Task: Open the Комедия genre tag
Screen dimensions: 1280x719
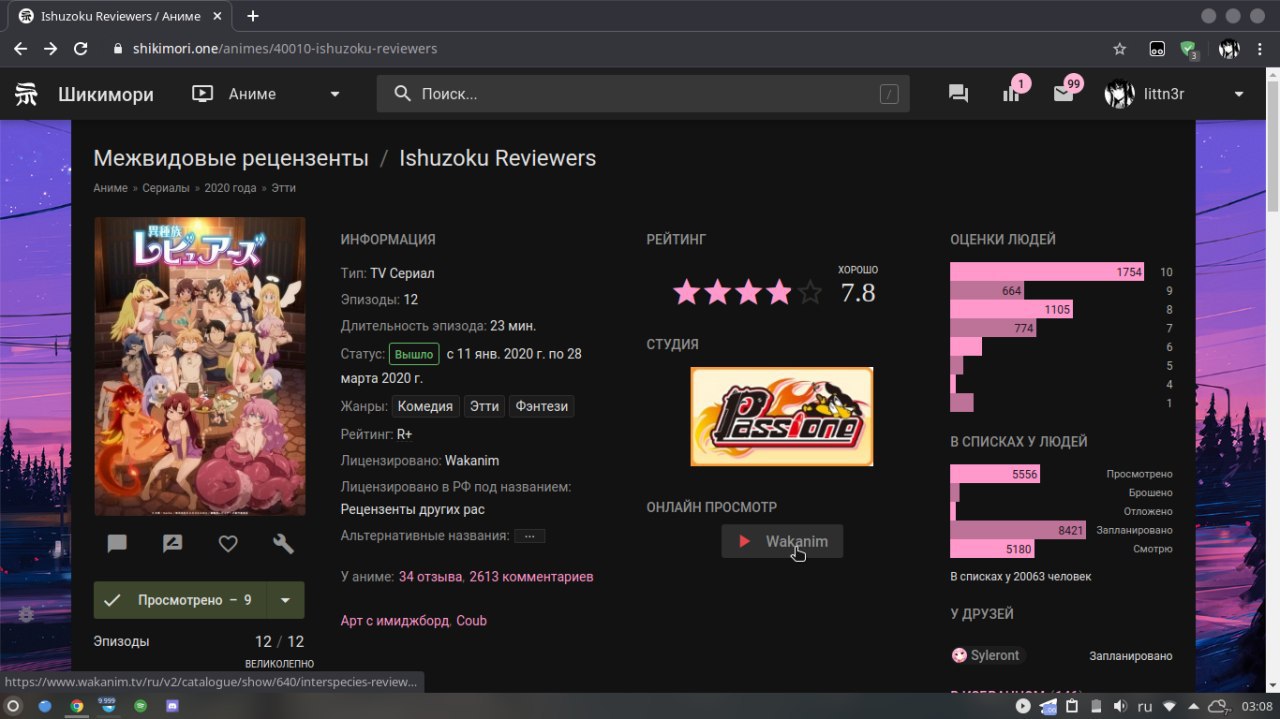Action: (x=426, y=407)
